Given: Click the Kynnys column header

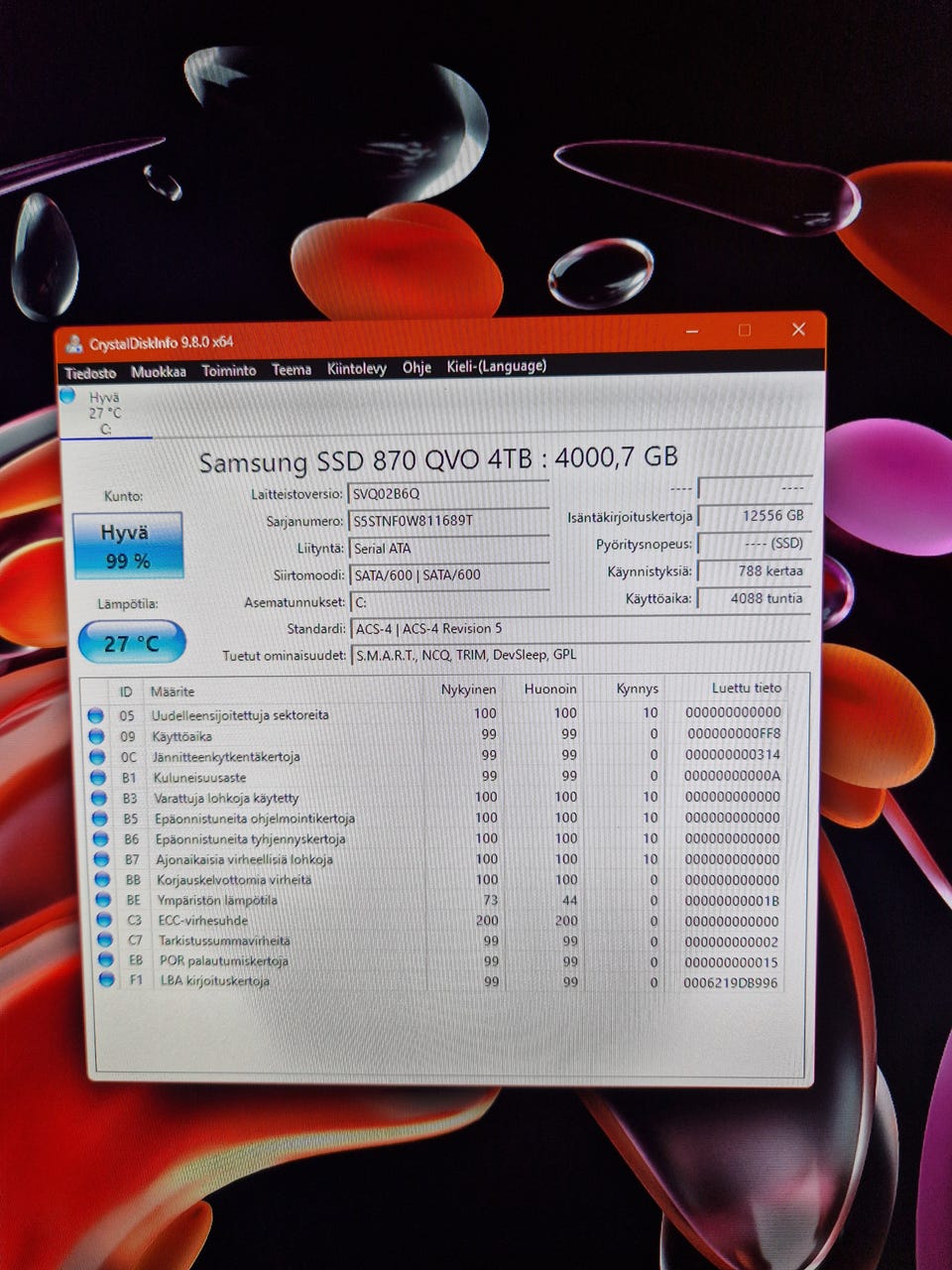Looking at the screenshot, I should pos(637,689).
